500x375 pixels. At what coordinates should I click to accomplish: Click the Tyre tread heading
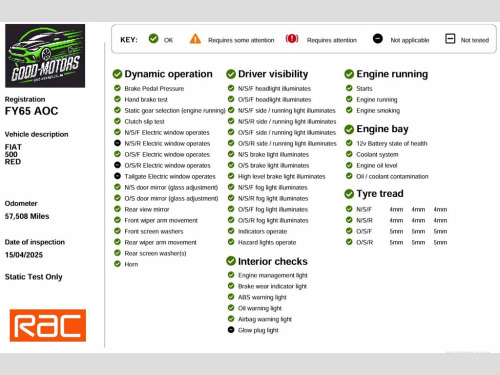click(x=380, y=194)
